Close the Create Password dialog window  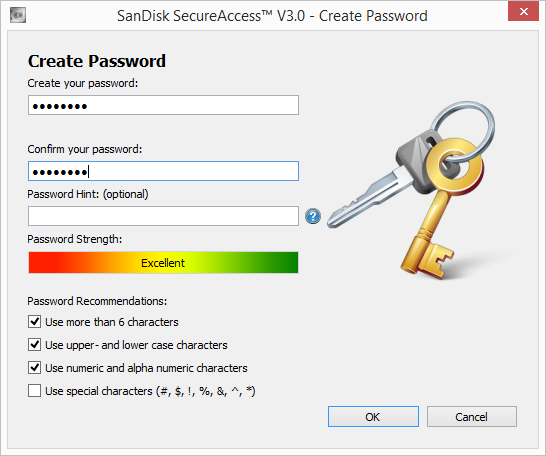pos(523,11)
